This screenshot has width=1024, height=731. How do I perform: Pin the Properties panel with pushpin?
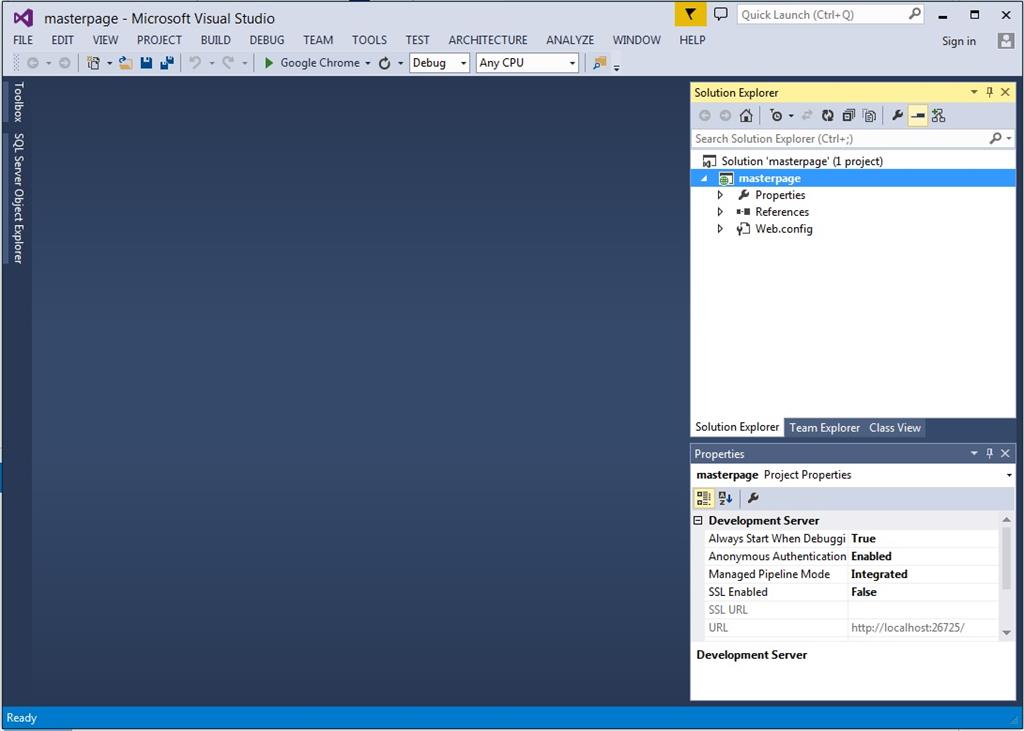[x=989, y=453]
